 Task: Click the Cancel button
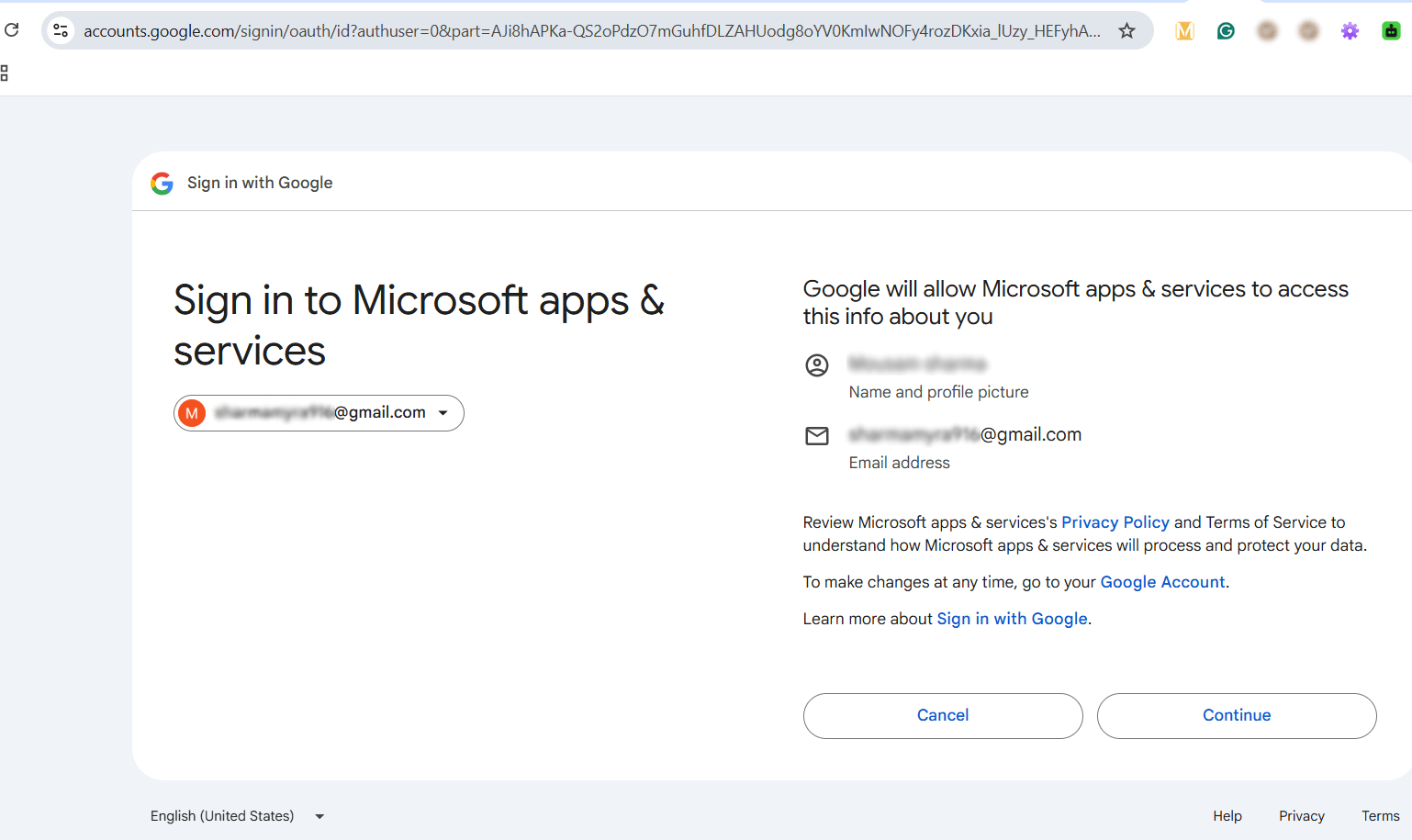(x=943, y=715)
